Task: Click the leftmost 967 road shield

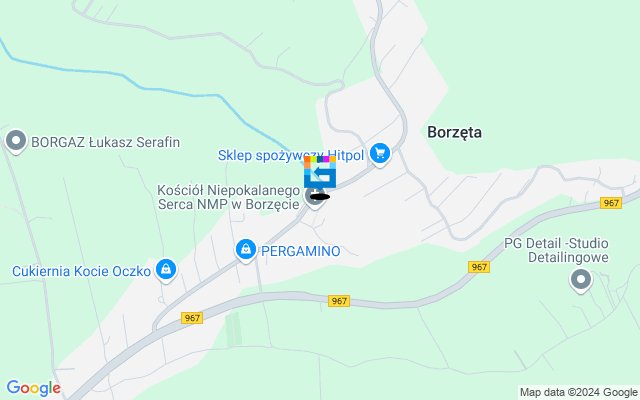Action: click(x=192, y=318)
